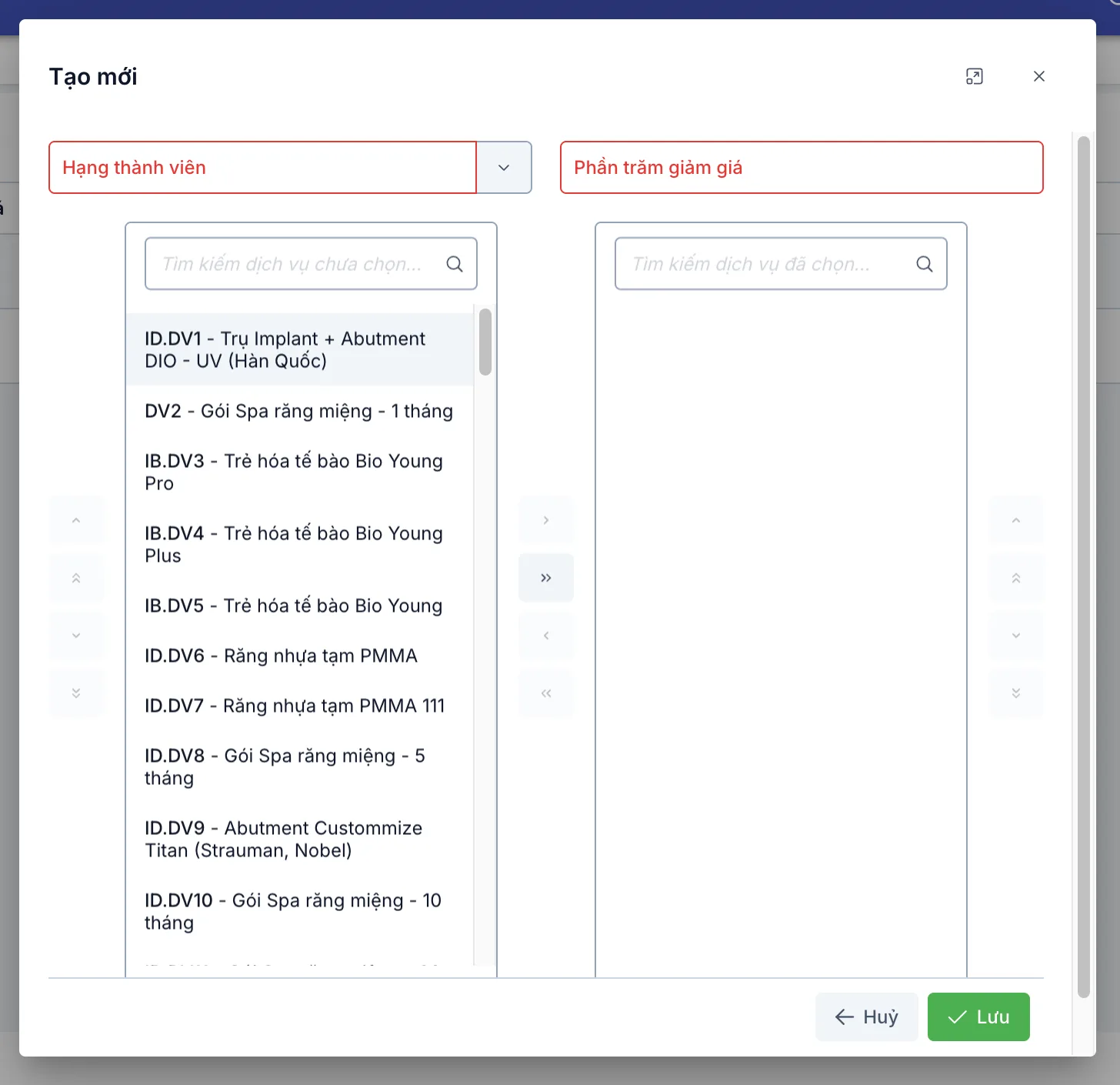1120x1085 pixels.
Task: Move selected service to right list
Action: pos(546,520)
